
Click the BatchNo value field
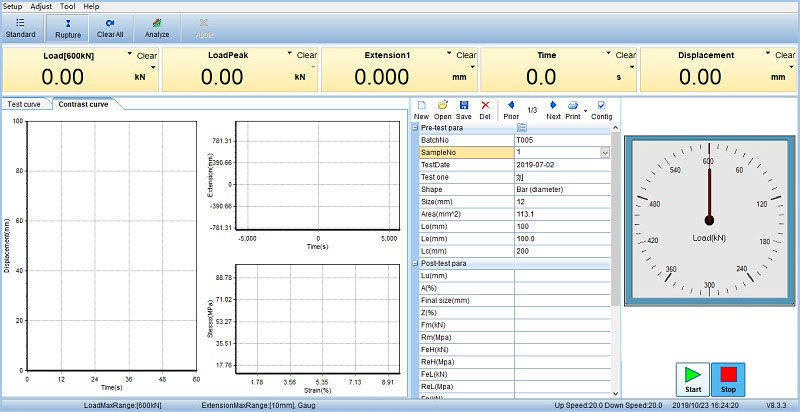(562, 140)
